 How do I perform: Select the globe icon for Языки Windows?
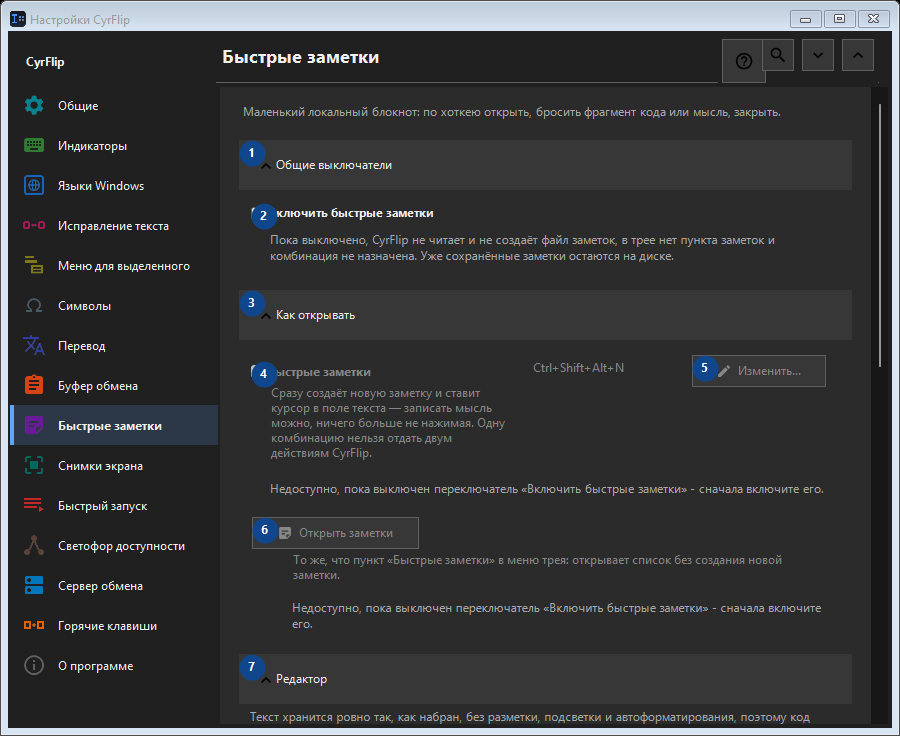pyautogui.click(x=34, y=185)
